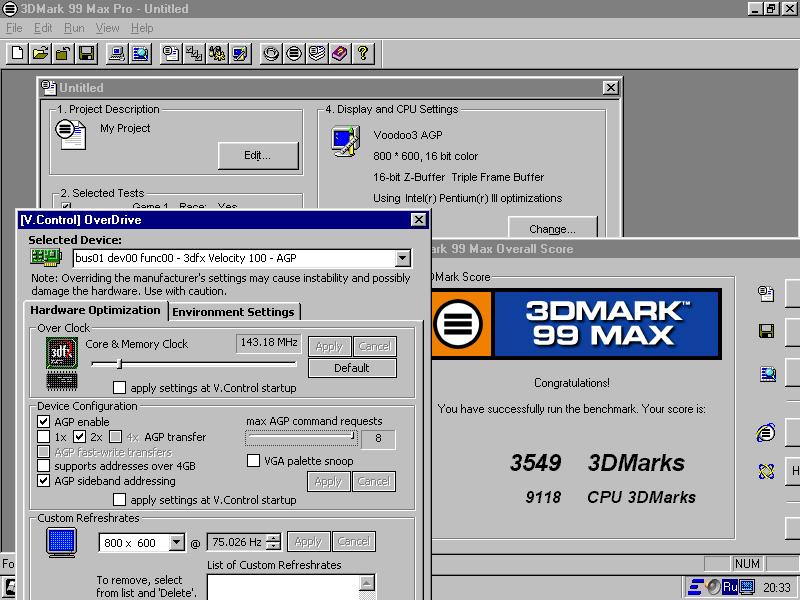Check startup apply box under Over Clock
The height and width of the screenshot is (600, 800).
click(119, 388)
